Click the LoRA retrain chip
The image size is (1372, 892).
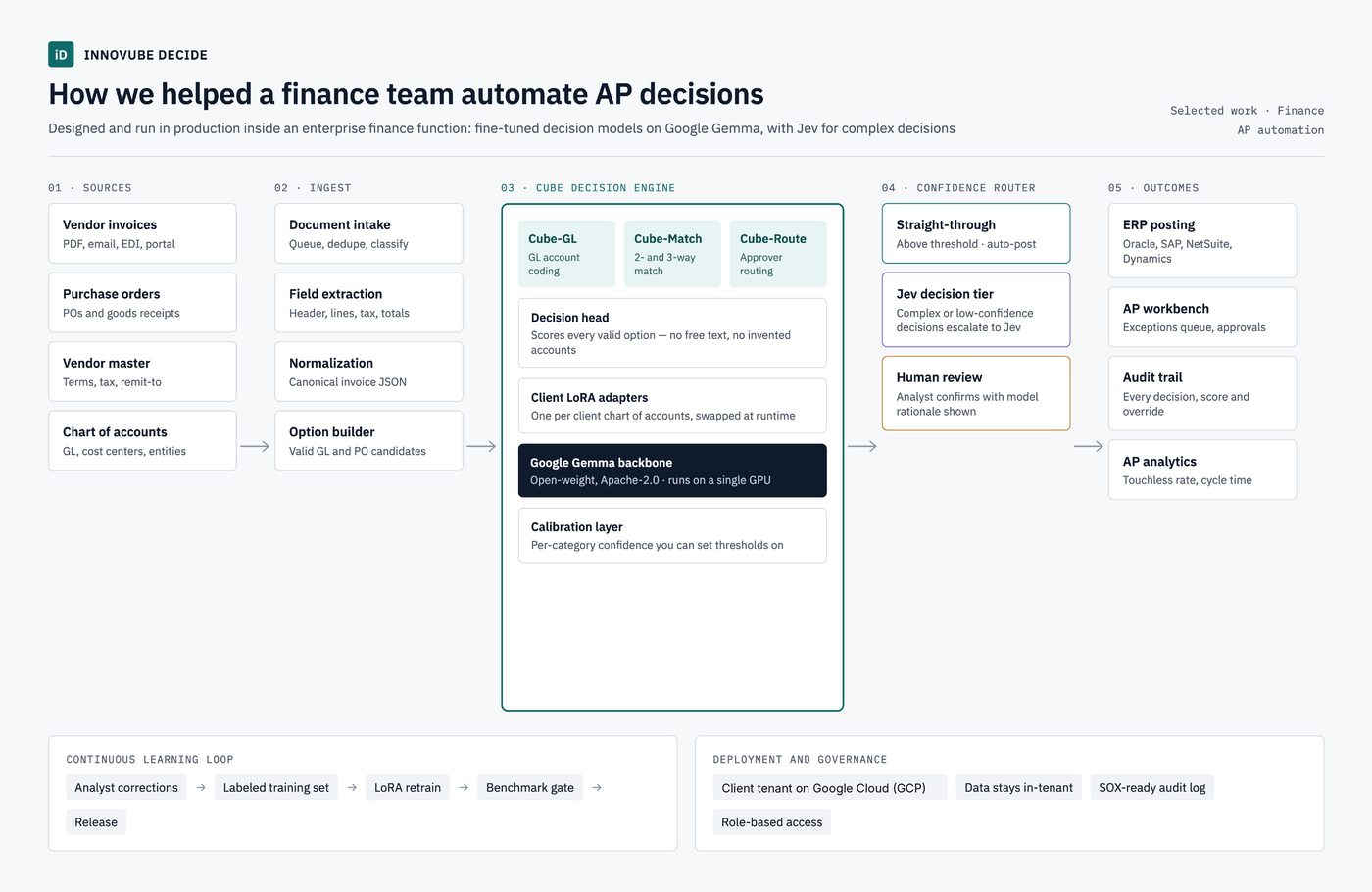(408, 787)
